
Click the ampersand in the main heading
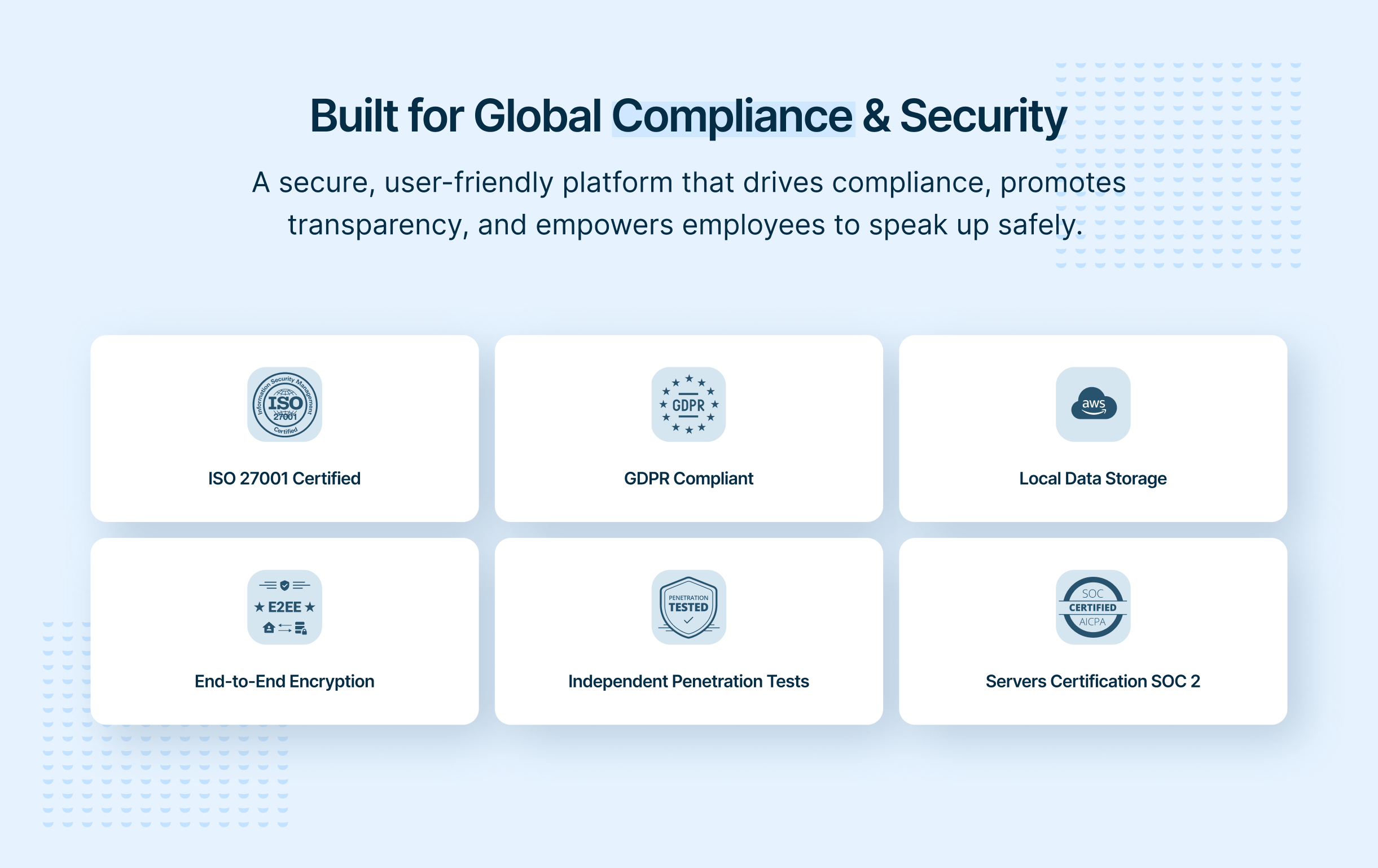click(x=876, y=117)
